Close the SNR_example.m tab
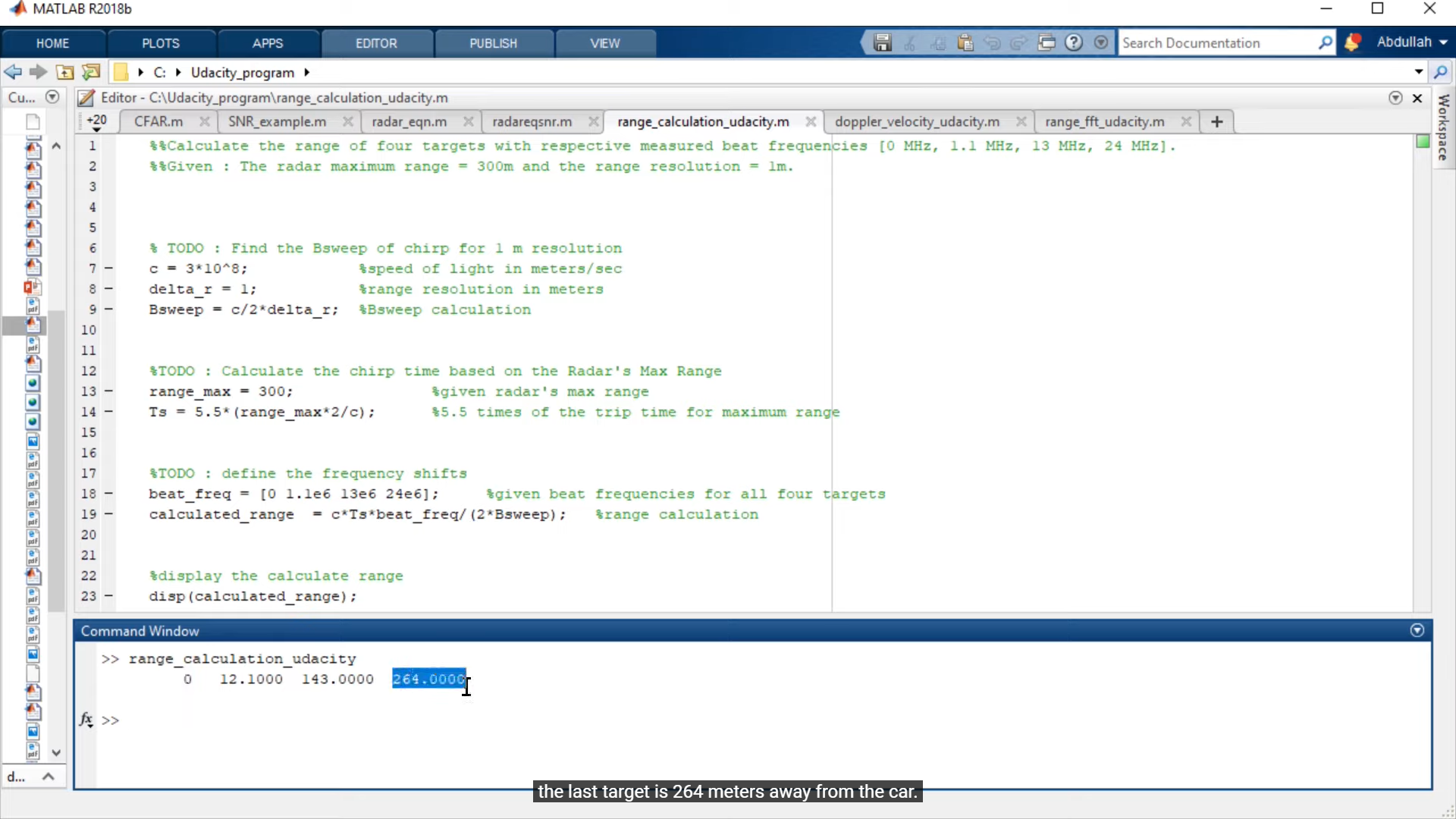This screenshot has height=819, width=1456. [347, 121]
